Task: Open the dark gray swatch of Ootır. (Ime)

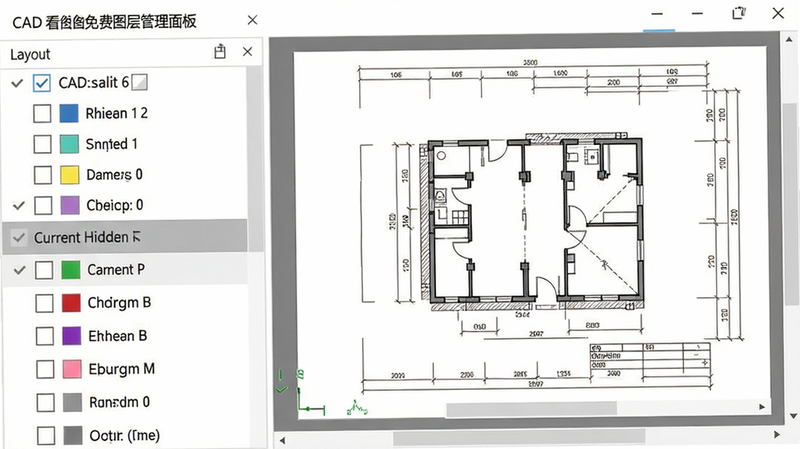Action: point(73,436)
